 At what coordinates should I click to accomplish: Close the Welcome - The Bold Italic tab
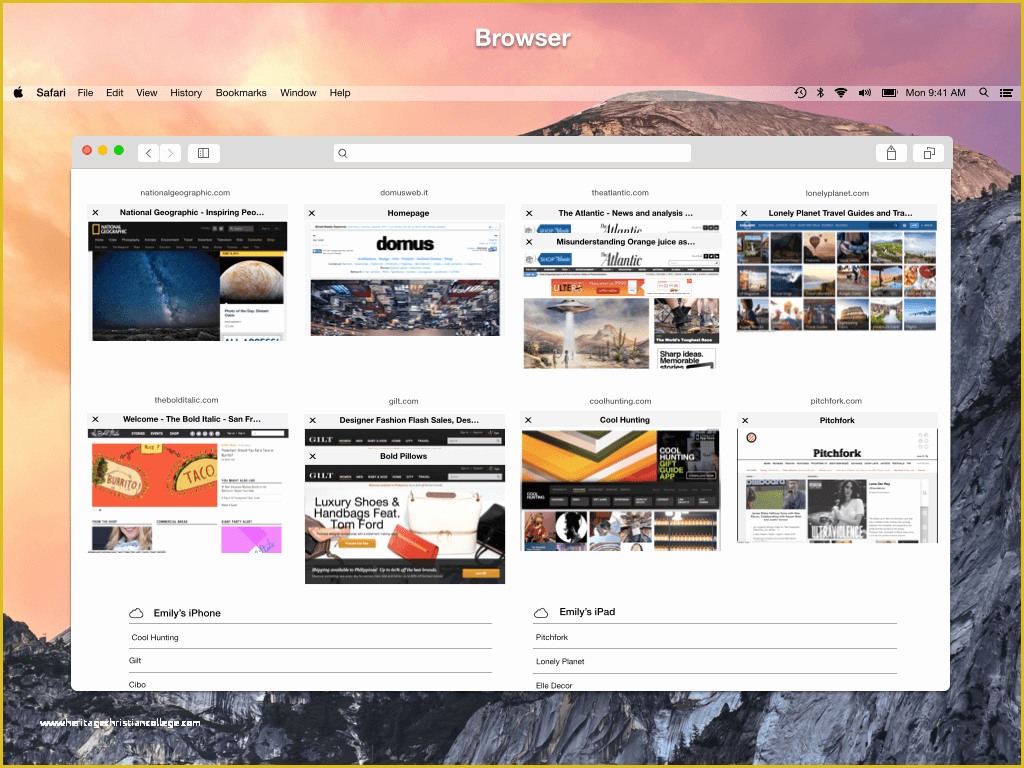pyautogui.click(x=95, y=419)
